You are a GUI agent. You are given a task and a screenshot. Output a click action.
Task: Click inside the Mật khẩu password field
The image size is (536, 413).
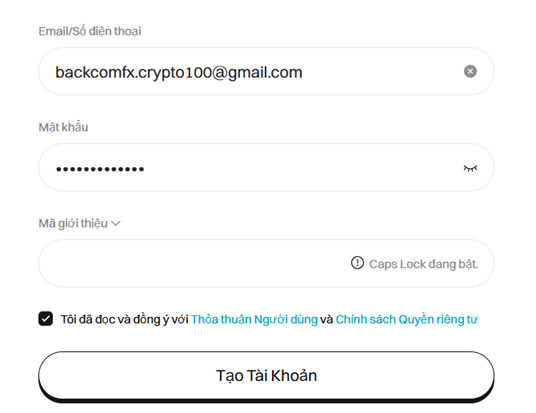[266, 168]
